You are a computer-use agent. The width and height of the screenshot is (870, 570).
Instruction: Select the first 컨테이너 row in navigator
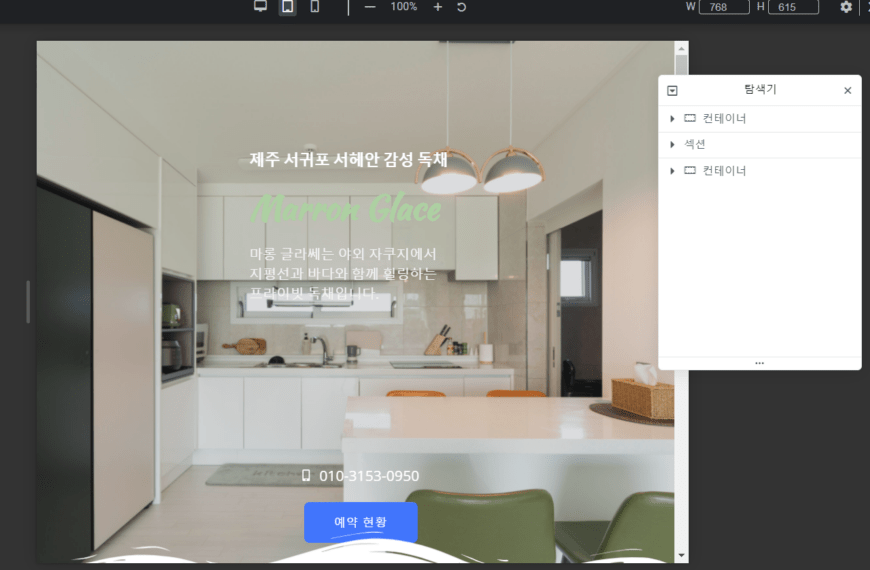coord(760,118)
